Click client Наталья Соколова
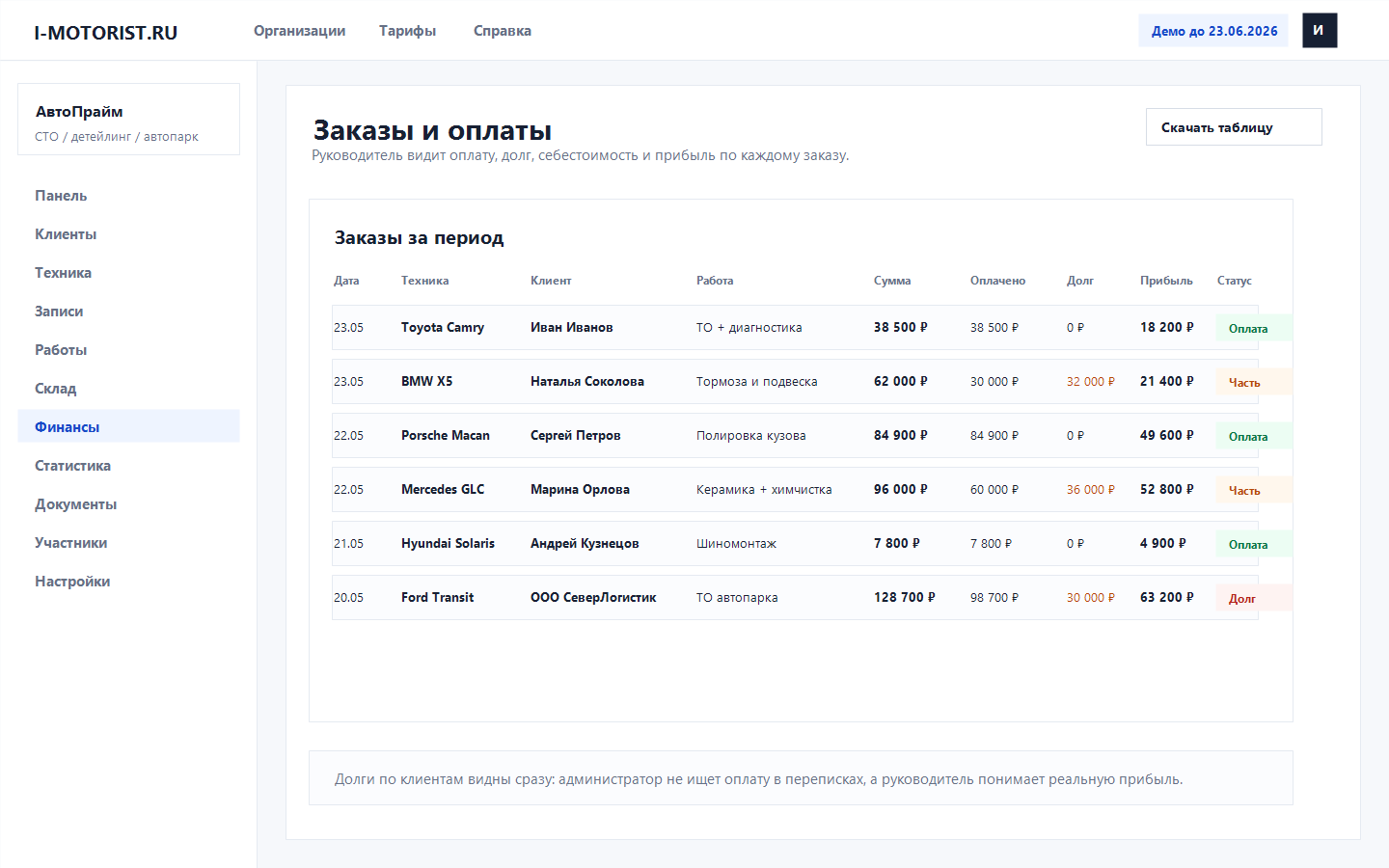Viewport: 1389px width, 868px height. [x=587, y=381]
